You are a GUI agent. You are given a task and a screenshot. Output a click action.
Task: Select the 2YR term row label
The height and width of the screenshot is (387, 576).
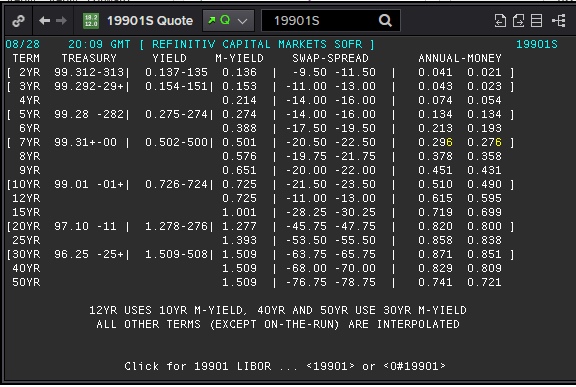pyautogui.click(x=30, y=72)
